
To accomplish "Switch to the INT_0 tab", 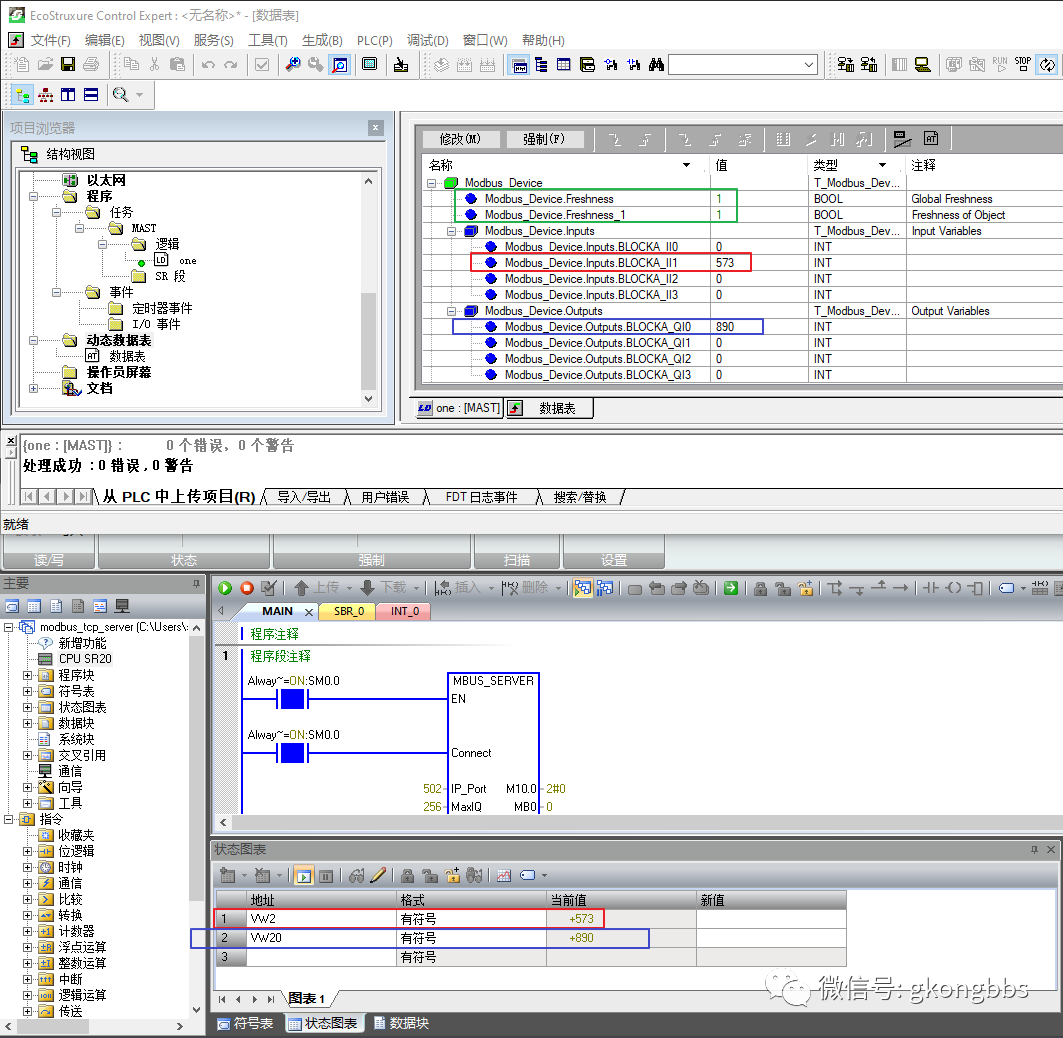I will point(405,611).
